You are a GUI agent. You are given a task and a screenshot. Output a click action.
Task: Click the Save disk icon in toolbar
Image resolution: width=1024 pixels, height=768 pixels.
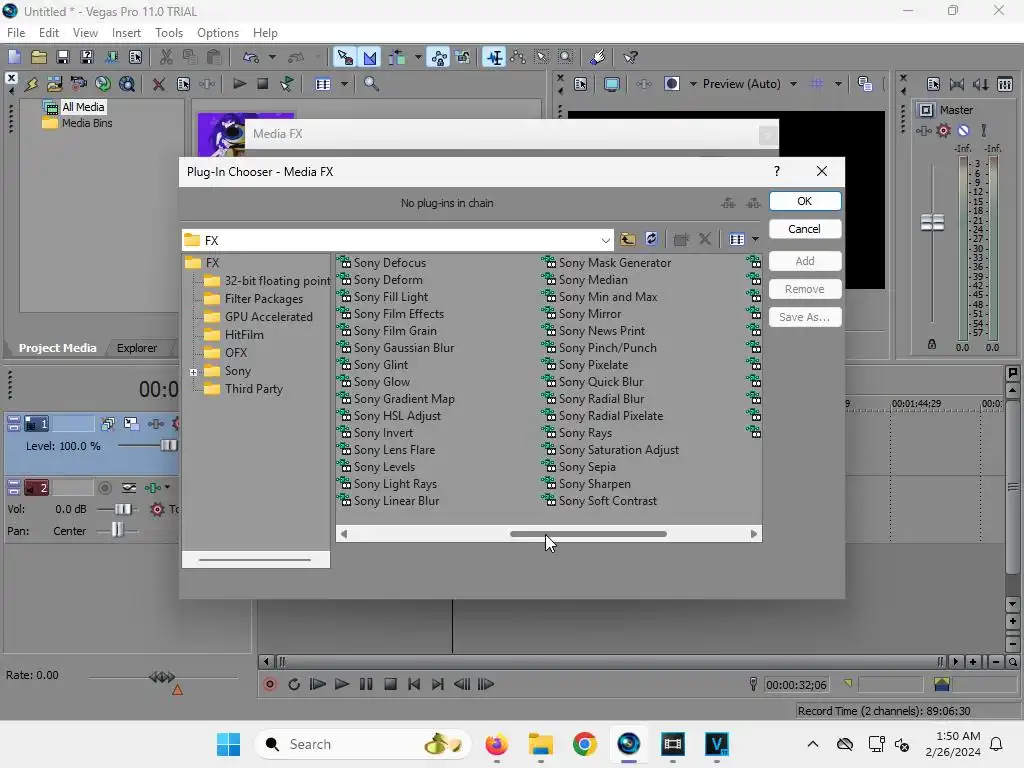click(63, 57)
